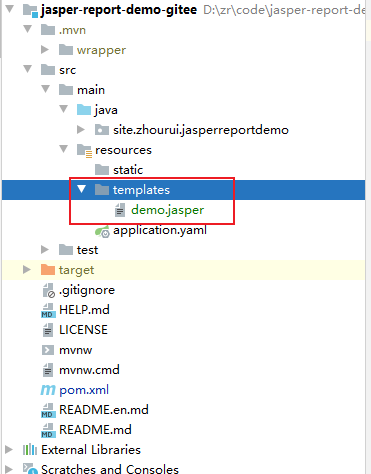Viewport: 371px width, 474px height.
Task: Click the project module folder icon
Action: click(30, 10)
